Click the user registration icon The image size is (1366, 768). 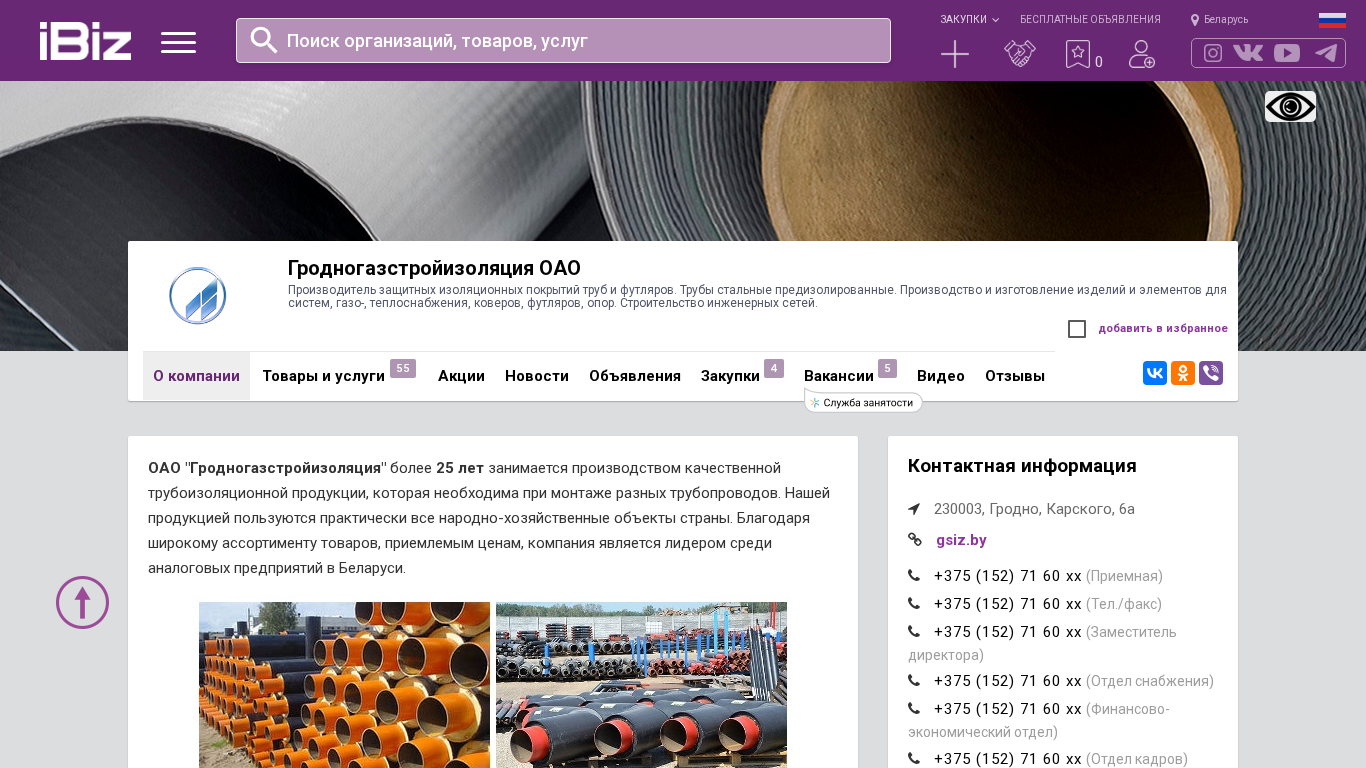(x=1142, y=54)
